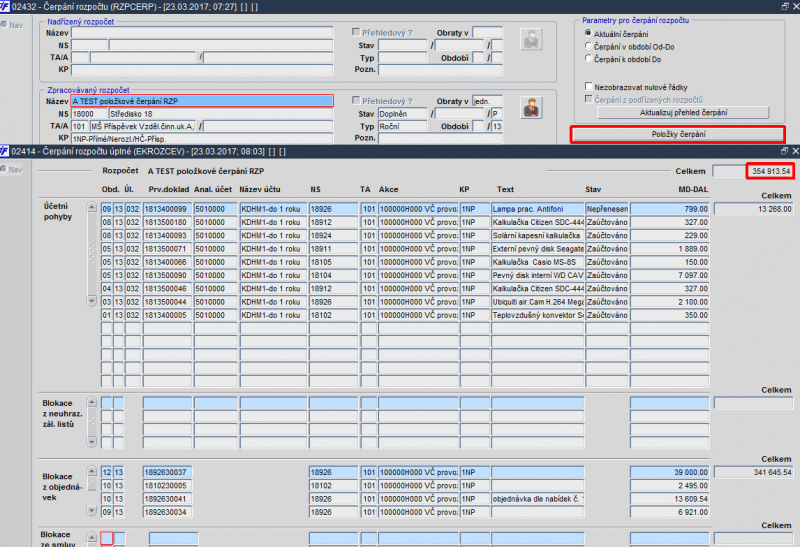Select Čerpání k období Do option
The image size is (800, 547).
pos(588,59)
